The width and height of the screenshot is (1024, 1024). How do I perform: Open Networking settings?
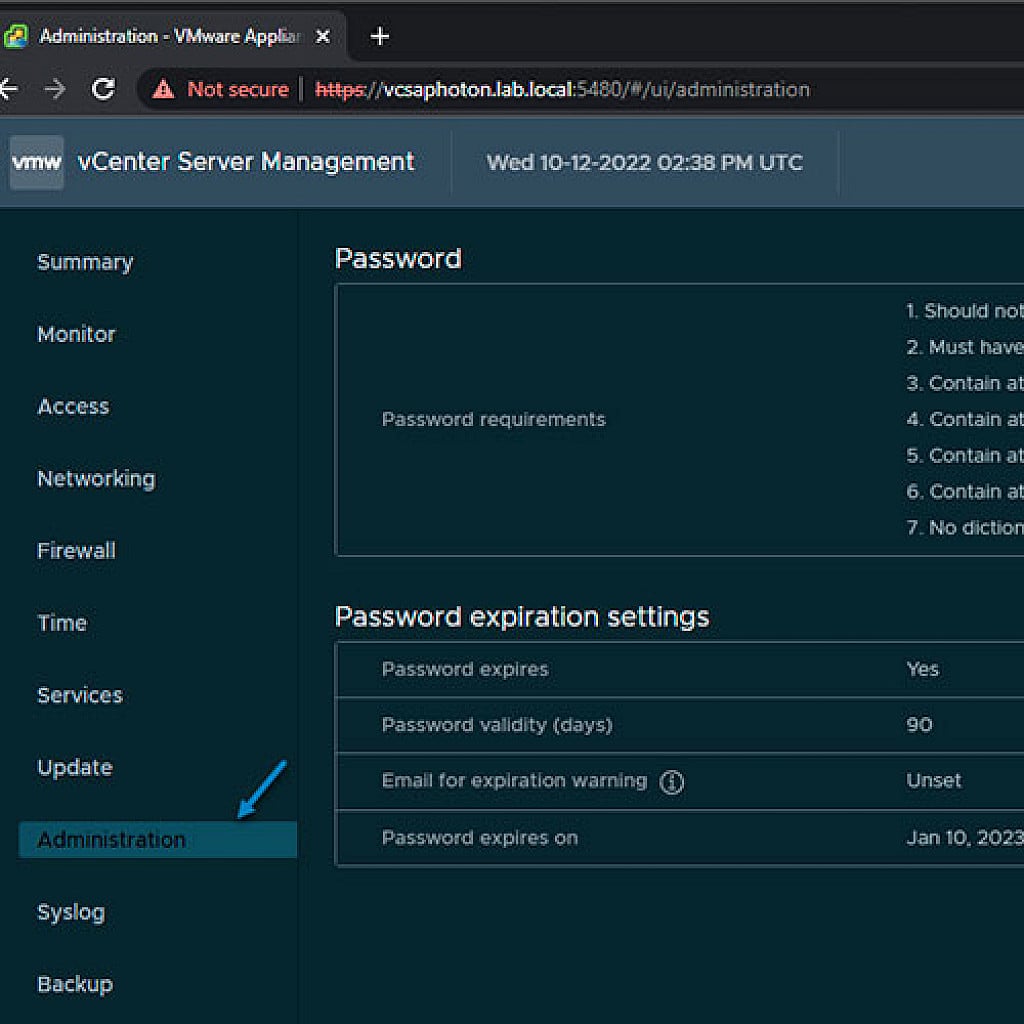pyautogui.click(x=96, y=479)
